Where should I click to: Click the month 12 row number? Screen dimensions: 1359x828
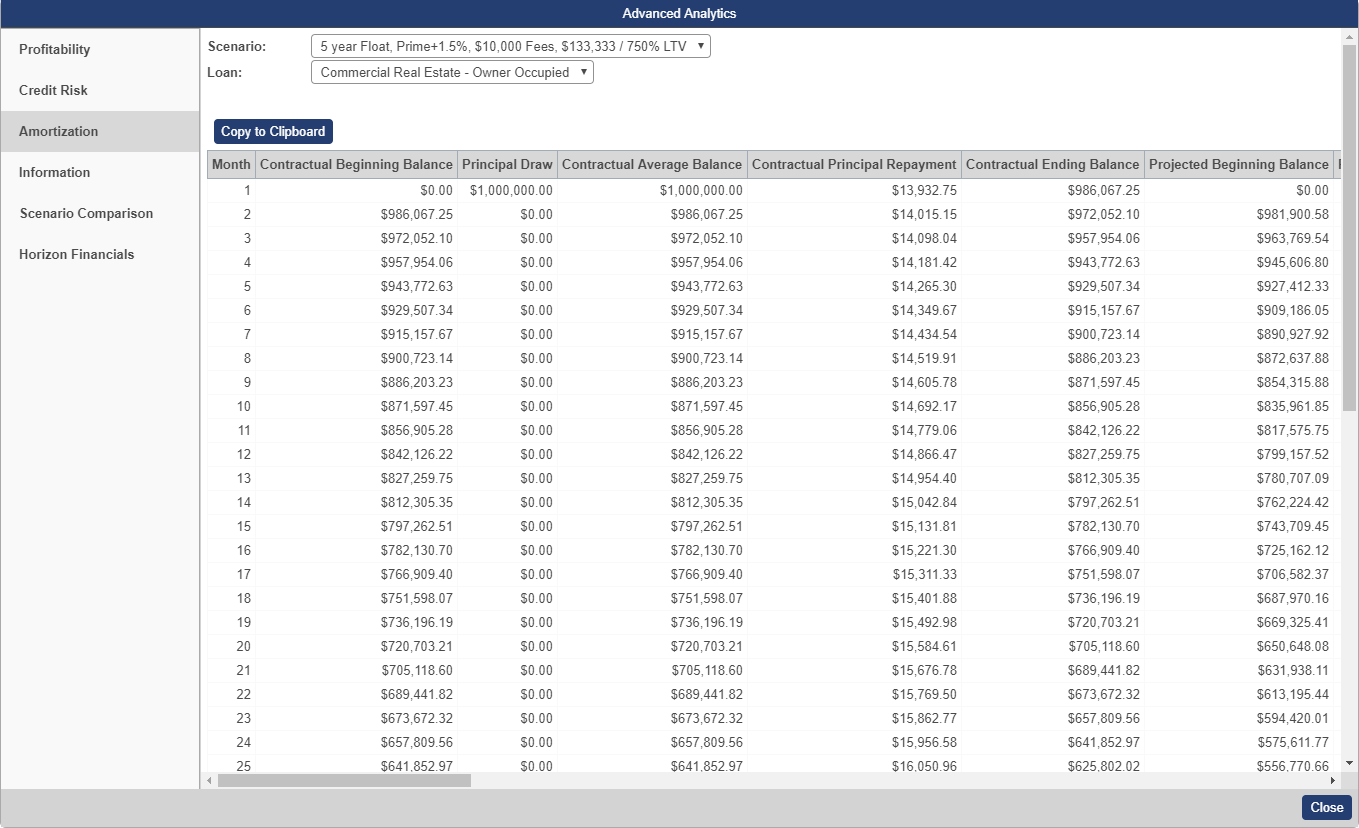point(231,454)
